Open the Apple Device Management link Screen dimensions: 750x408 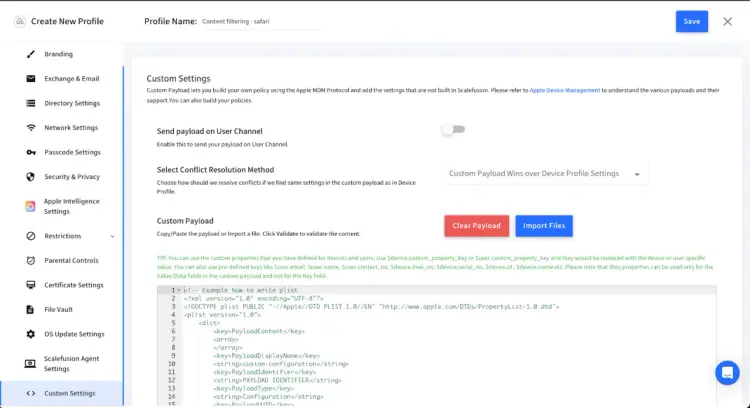coord(564,90)
